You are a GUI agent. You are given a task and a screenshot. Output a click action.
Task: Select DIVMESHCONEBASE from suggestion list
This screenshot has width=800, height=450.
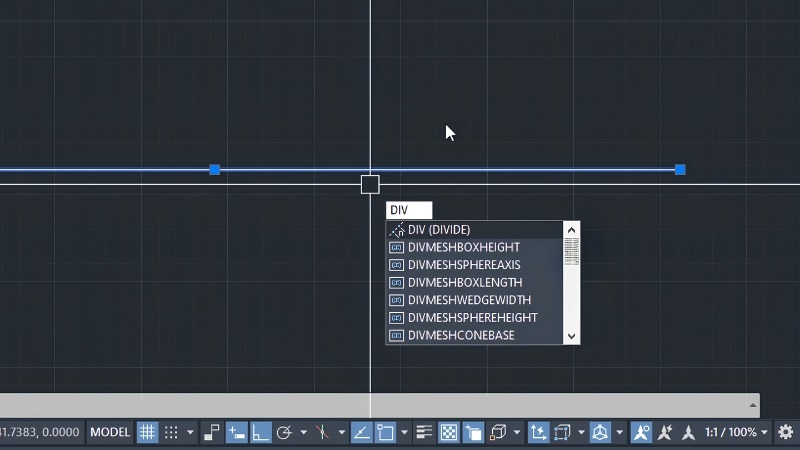tap(474, 335)
